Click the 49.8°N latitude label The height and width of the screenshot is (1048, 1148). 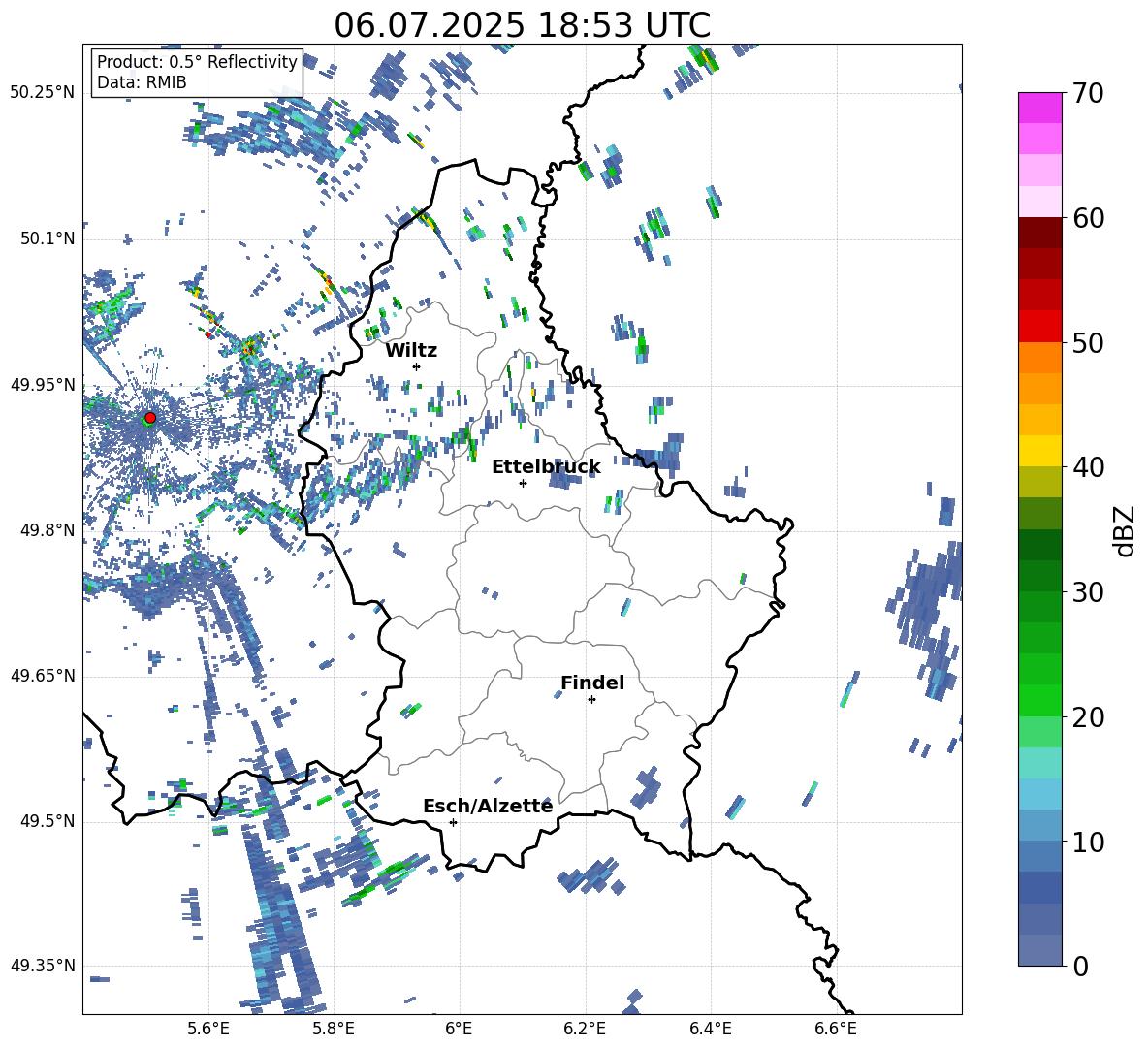pos(47,530)
